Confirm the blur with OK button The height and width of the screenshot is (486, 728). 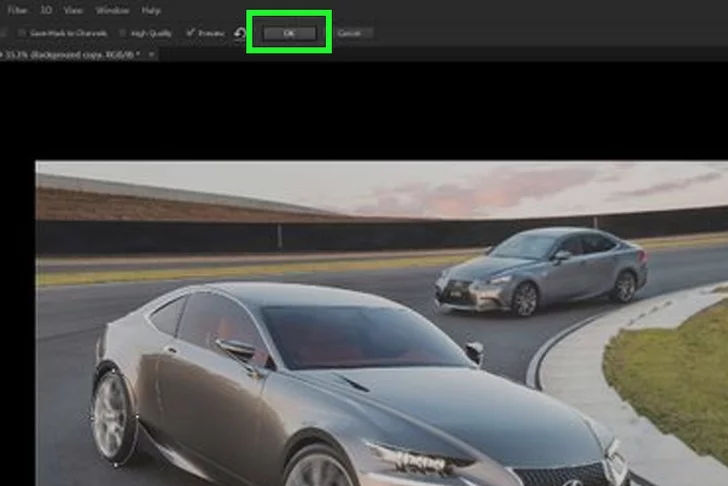point(289,33)
